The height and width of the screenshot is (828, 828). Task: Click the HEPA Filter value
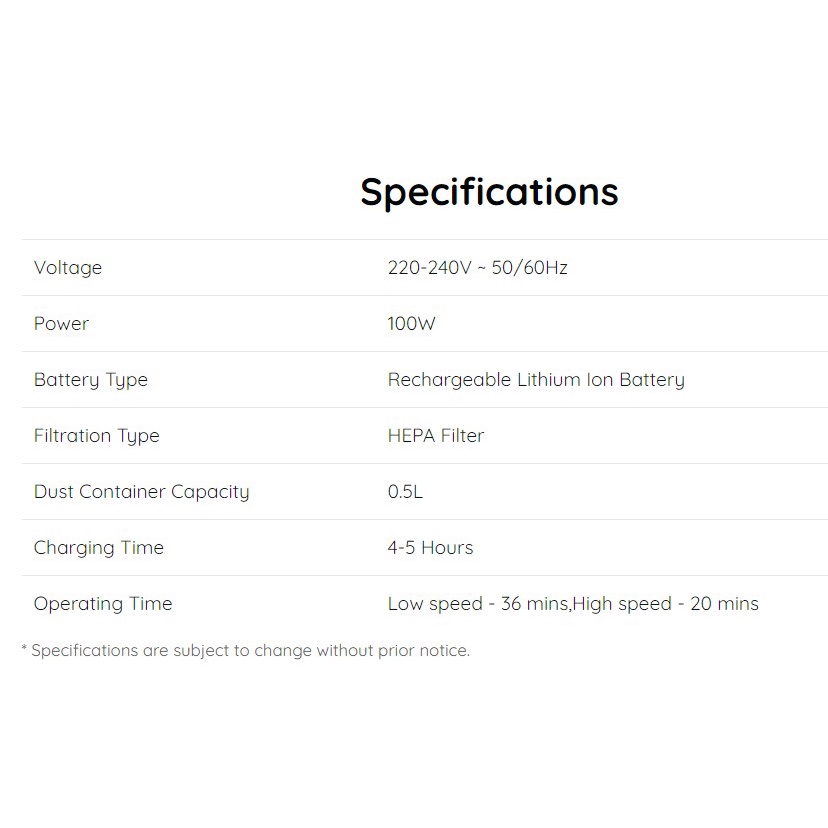[x=436, y=436]
